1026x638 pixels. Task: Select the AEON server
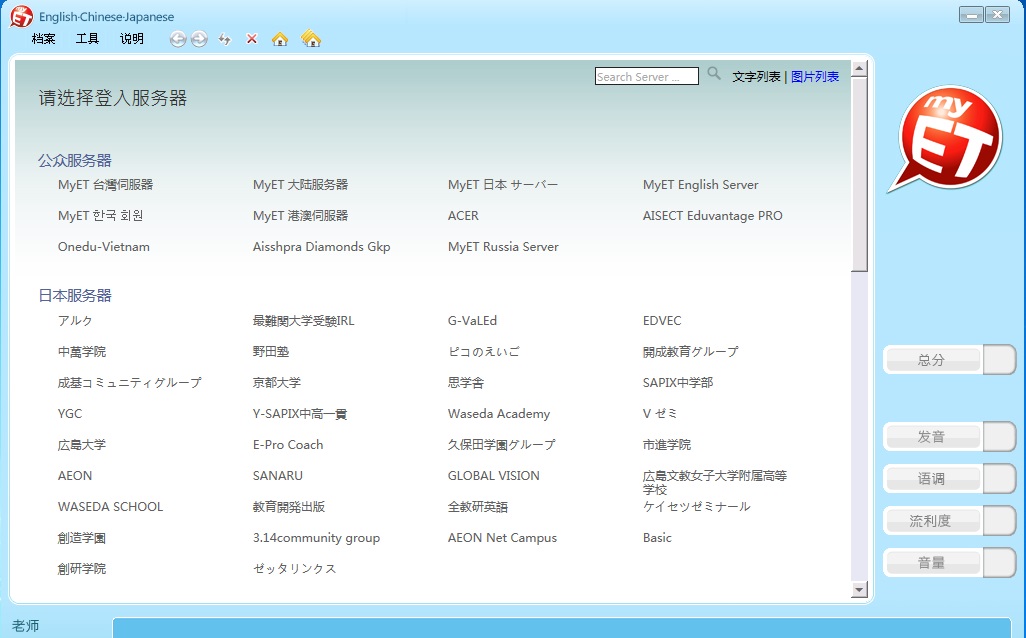(75, 476)
